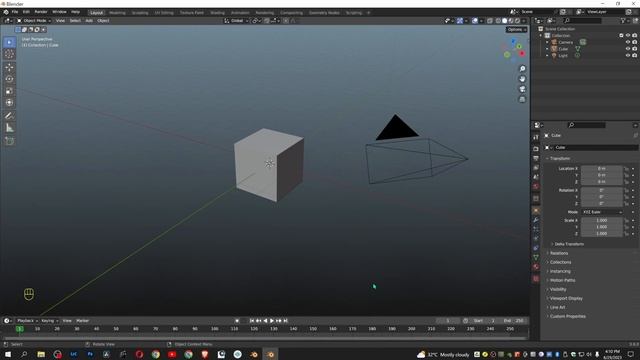
Task: Select the Transform tool
Action: (x=9, y=103)
